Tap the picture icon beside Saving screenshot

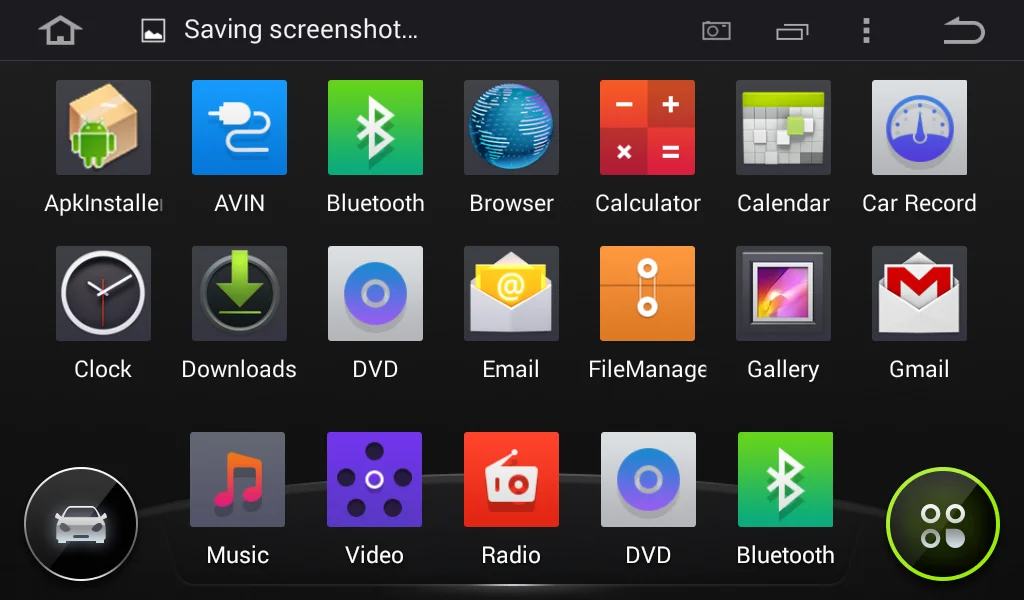[153, 30]
